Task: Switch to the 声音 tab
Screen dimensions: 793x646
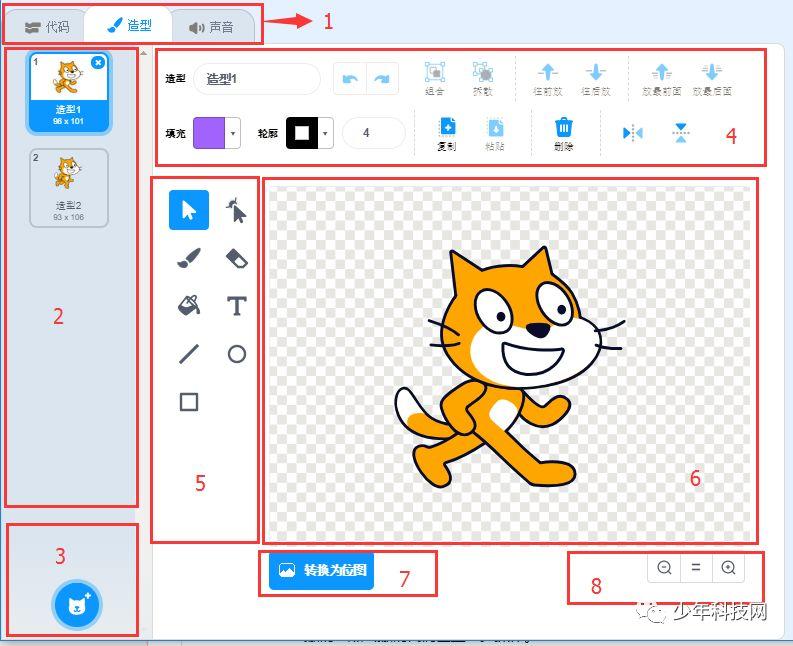Action: [x=211, y=27]
